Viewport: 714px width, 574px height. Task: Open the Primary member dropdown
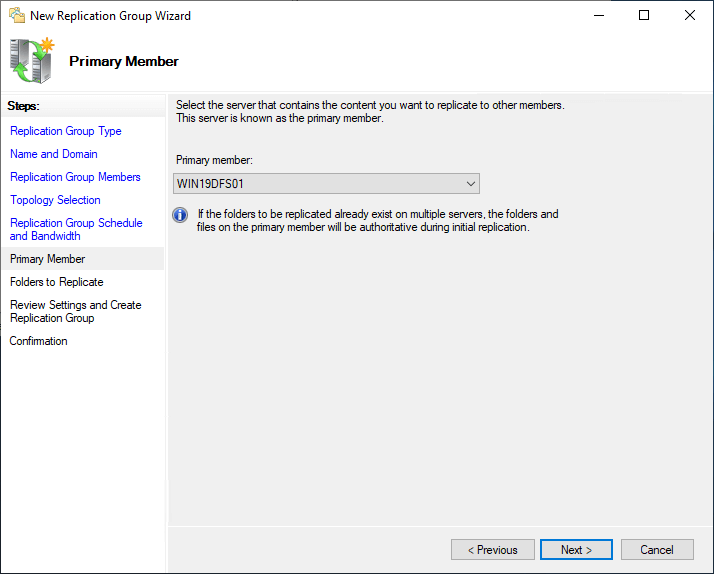(x=326, y=183)
